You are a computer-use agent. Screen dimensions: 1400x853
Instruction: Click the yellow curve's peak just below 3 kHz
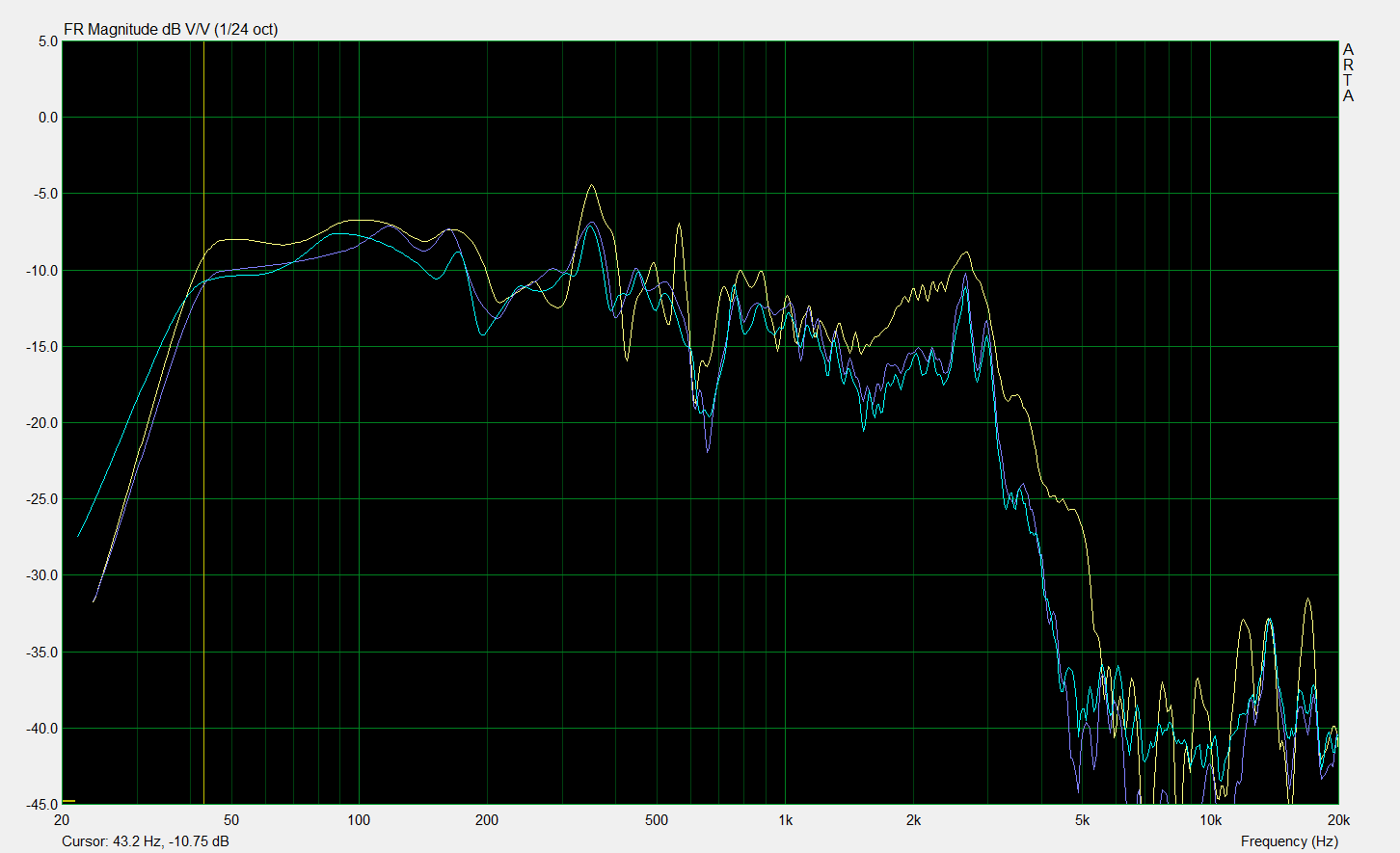966,253
